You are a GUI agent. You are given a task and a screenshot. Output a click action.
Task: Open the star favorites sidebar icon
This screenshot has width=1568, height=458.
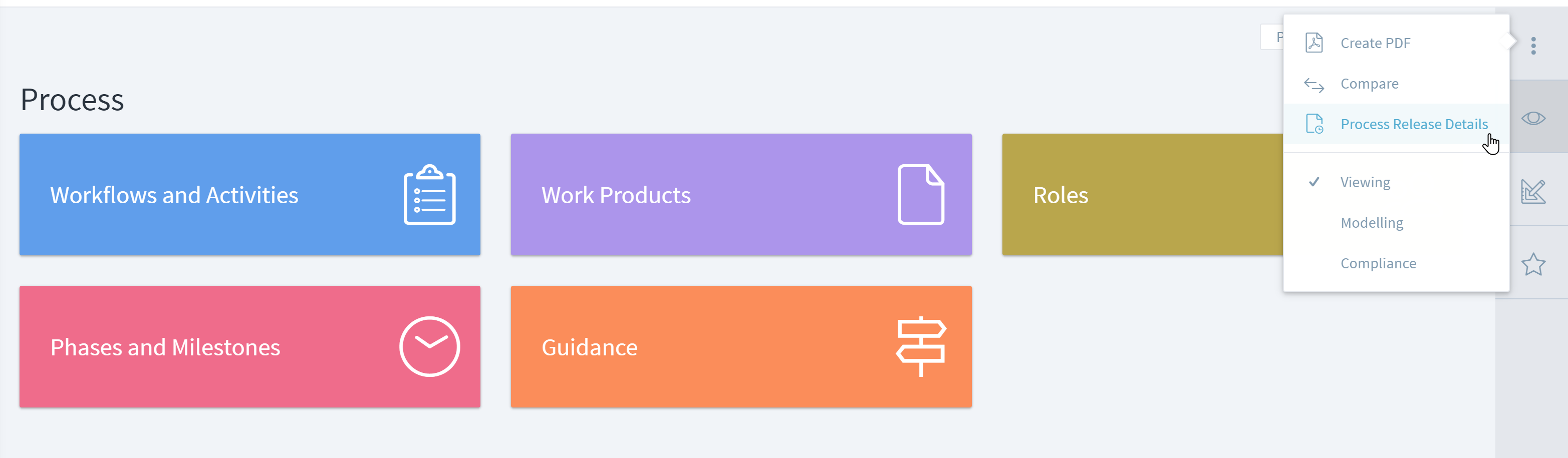click(x=1533, y=265)
